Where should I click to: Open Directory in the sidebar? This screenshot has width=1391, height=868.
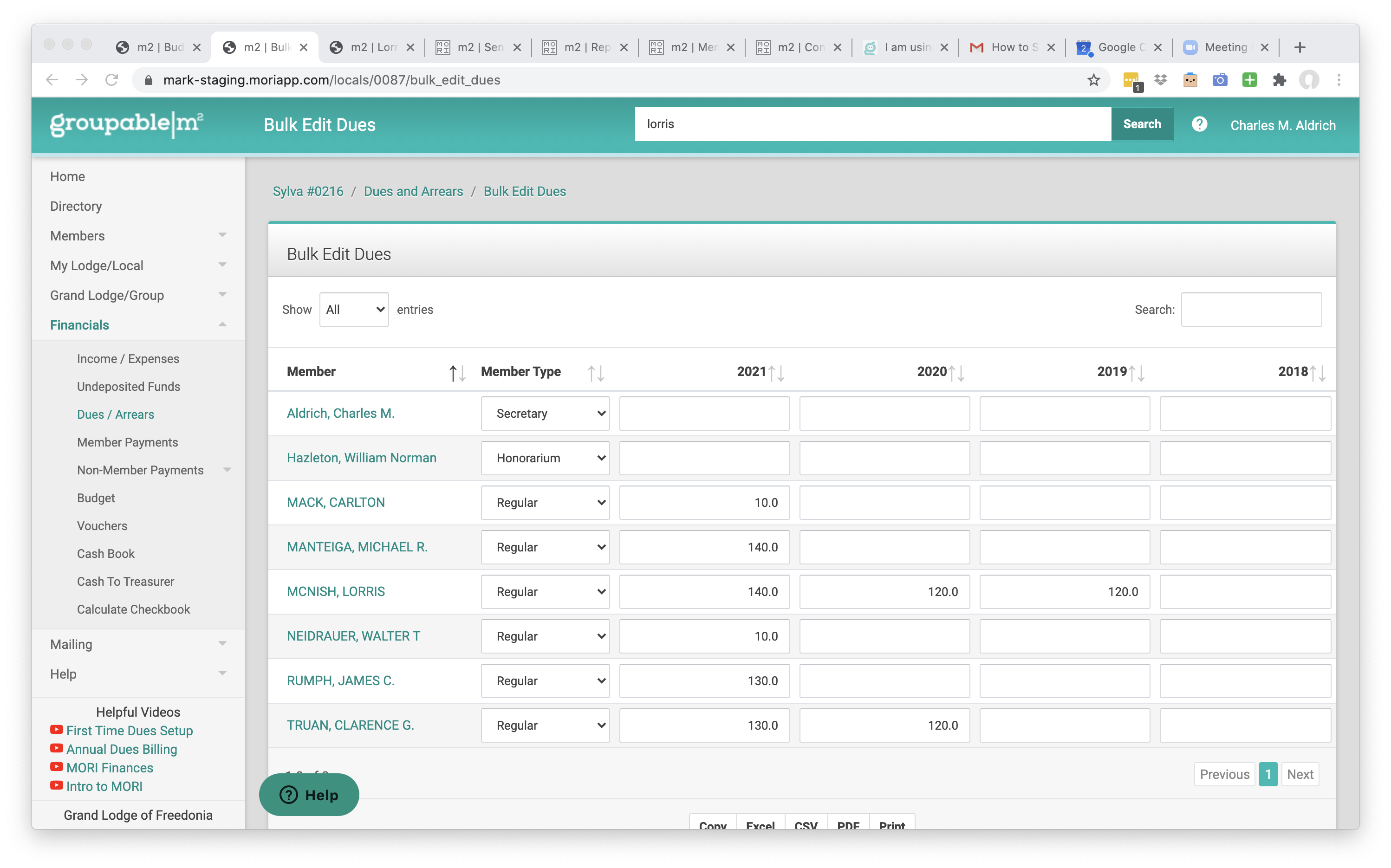tap(76, 206)
